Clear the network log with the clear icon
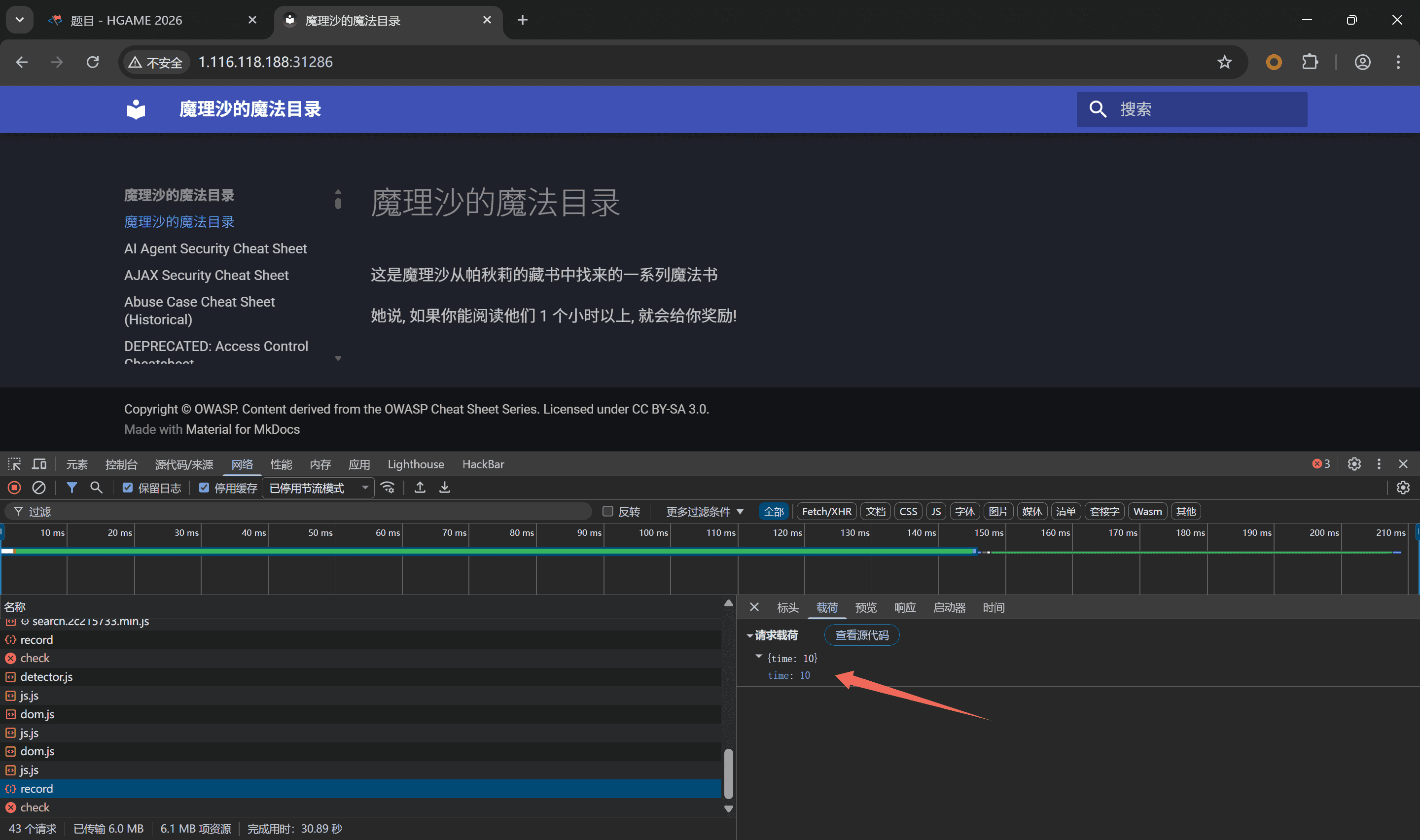Viewport: 1420px width, 840px height. [x=38, y=488]
